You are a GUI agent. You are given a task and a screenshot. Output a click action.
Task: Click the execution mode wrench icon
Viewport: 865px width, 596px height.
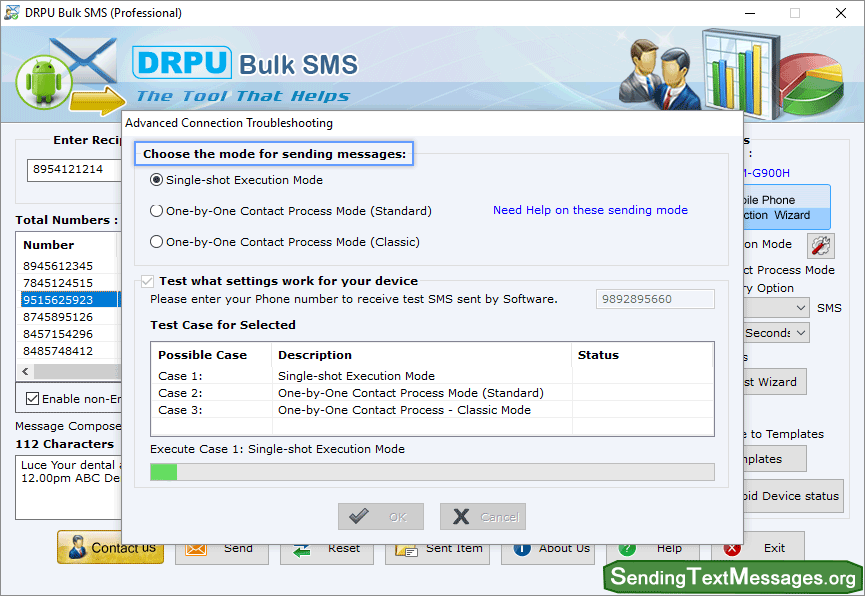[x=820, y=246]
